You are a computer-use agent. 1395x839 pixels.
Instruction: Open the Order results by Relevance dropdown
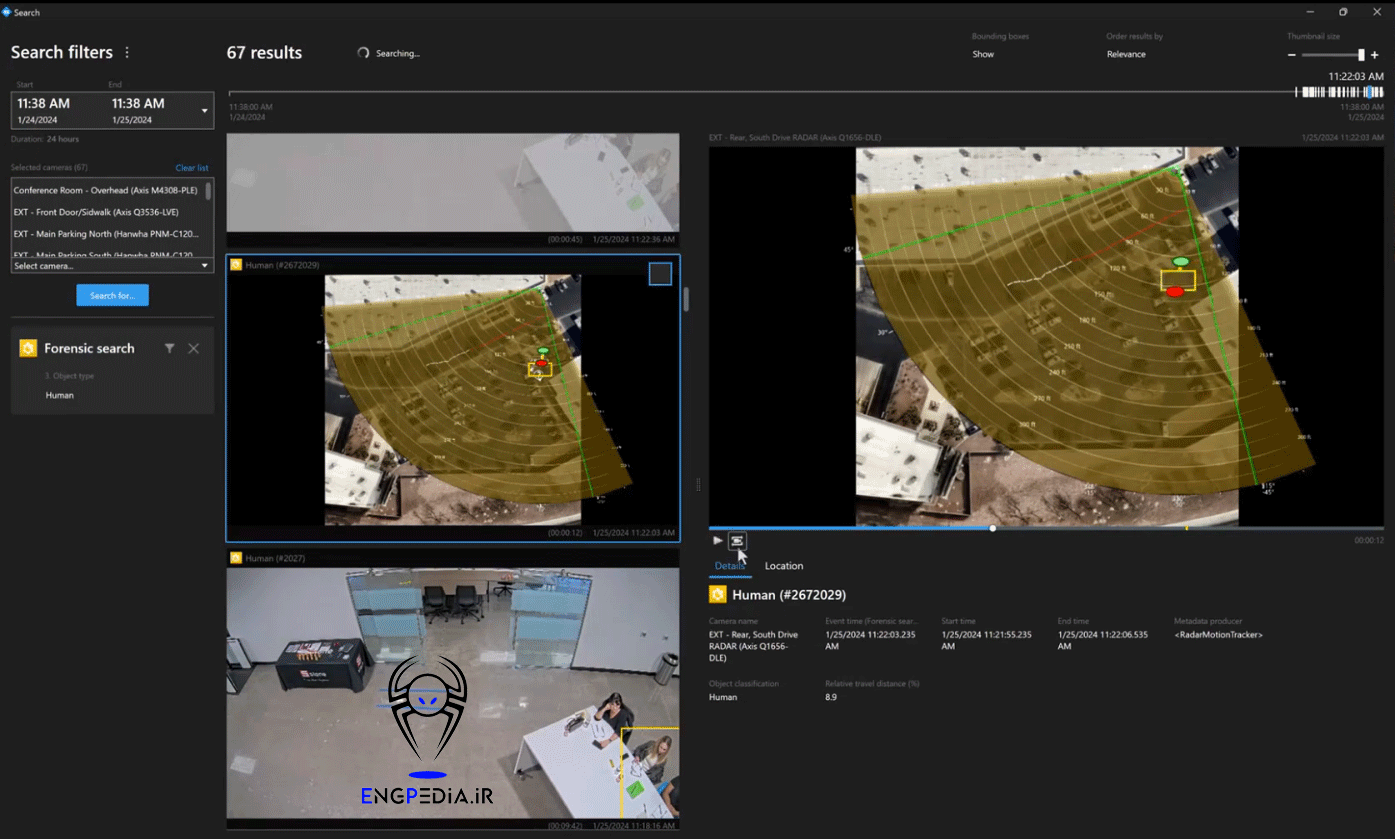pyautogui.click(x=1126, y=54)
